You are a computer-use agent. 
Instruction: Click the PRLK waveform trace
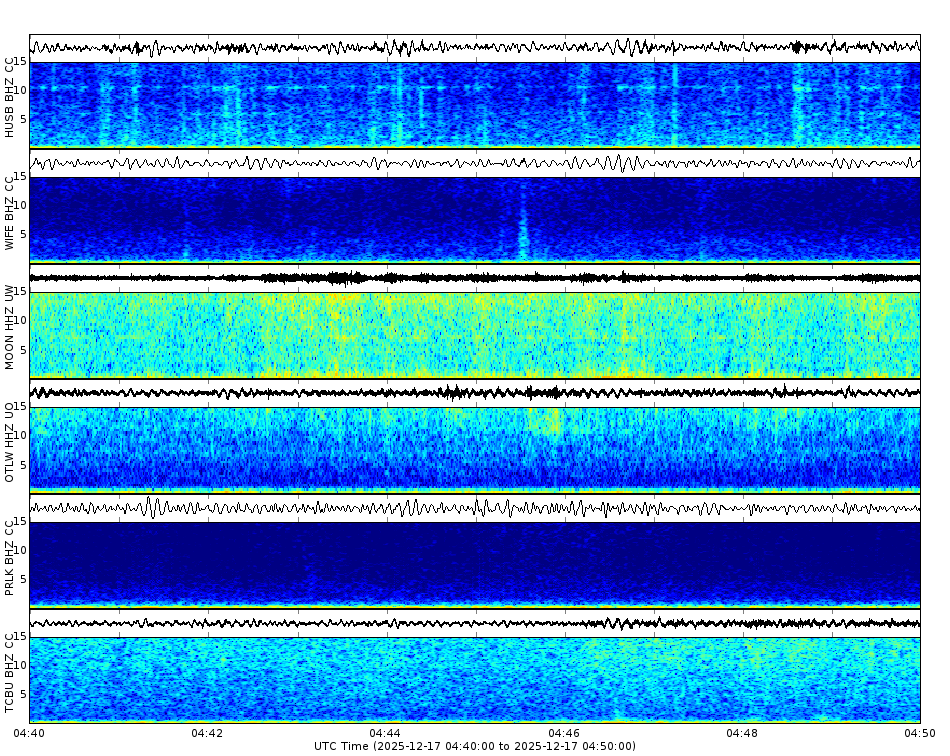tap(400, 508)
